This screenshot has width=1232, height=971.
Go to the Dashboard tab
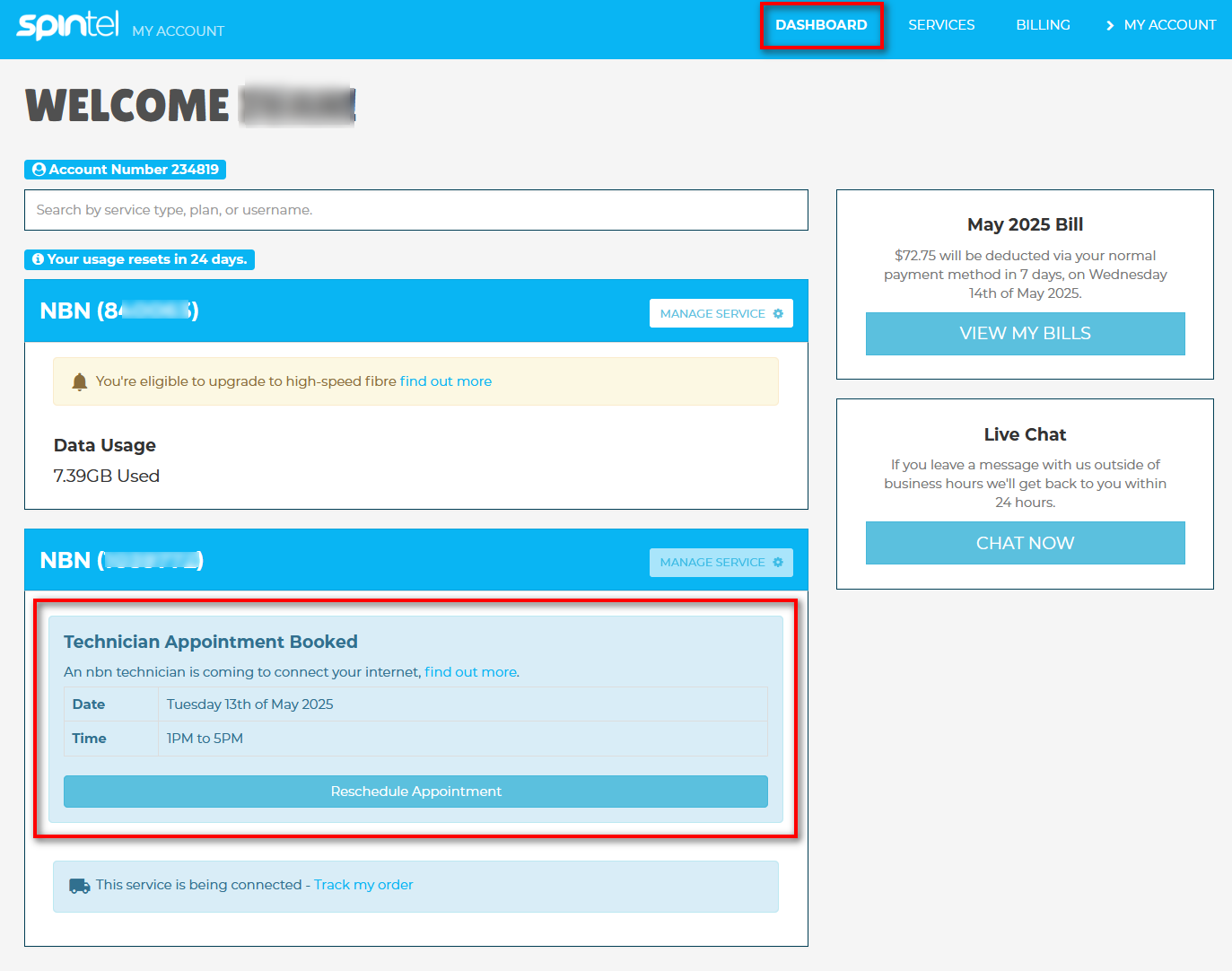coord(821,25)
